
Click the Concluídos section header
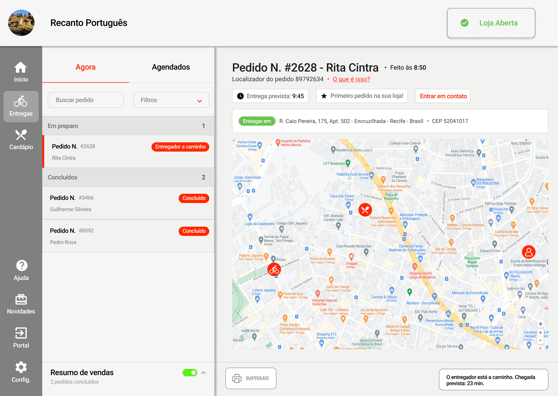pyautogui.click(x=128, y=177)
